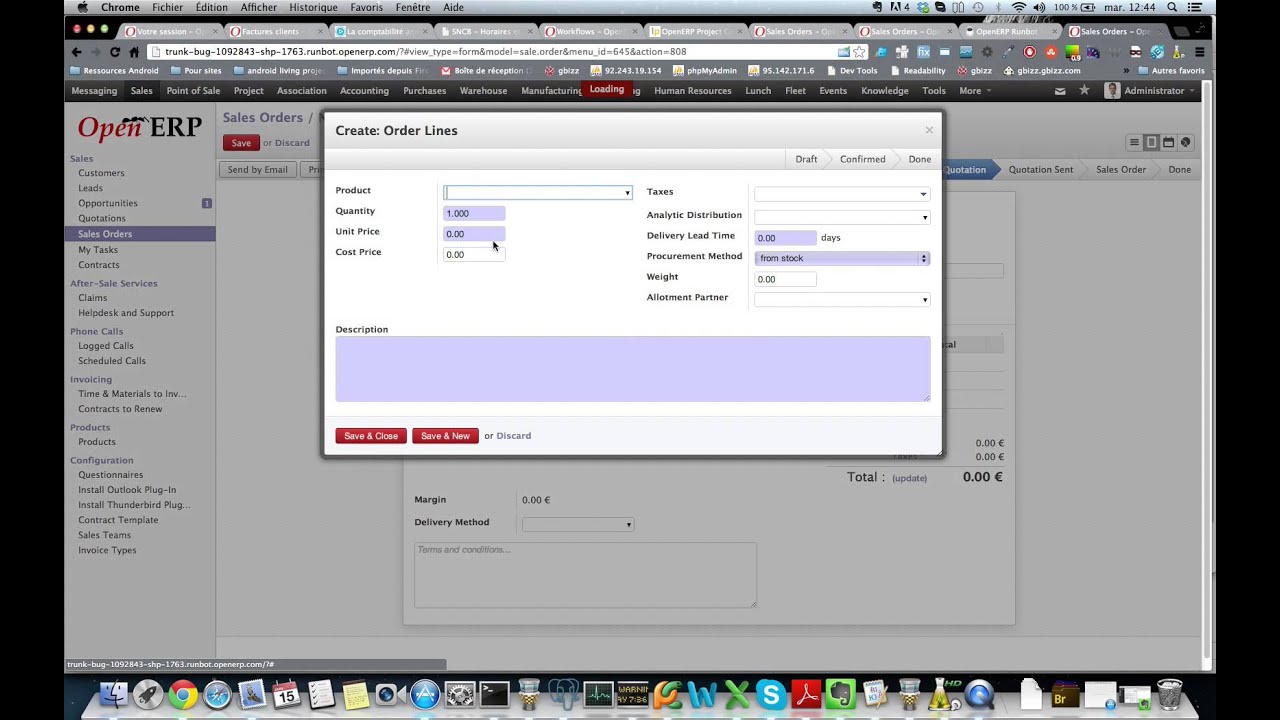
Task: Click the Send by Email button
Action: (x=257, y=170)
